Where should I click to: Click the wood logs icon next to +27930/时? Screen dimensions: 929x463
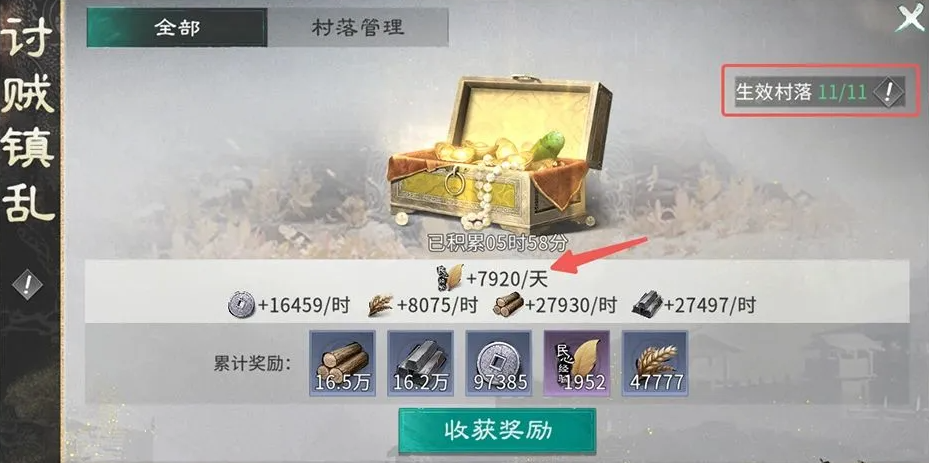click(x=508, y=306)
